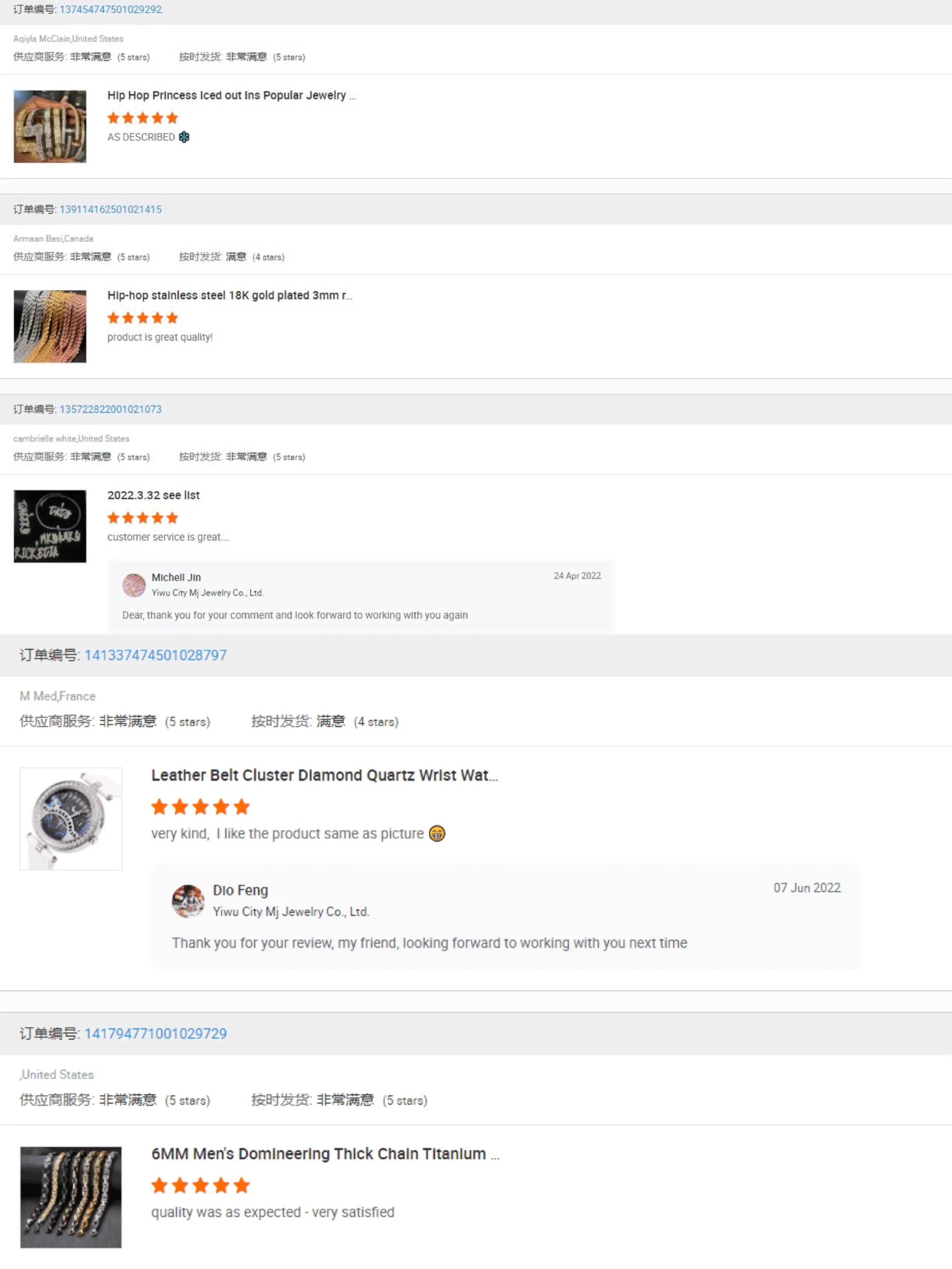The height and width of the screenshot is (1269, 952).
Task: Click the diamond quartz wrist watch thumbnail
Action: (71, 819)
